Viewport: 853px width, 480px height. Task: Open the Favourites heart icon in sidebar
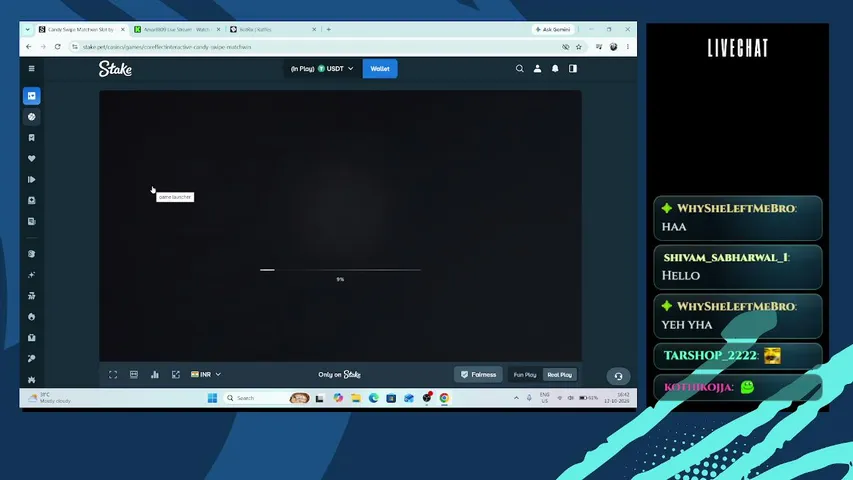tap(32, 158)
